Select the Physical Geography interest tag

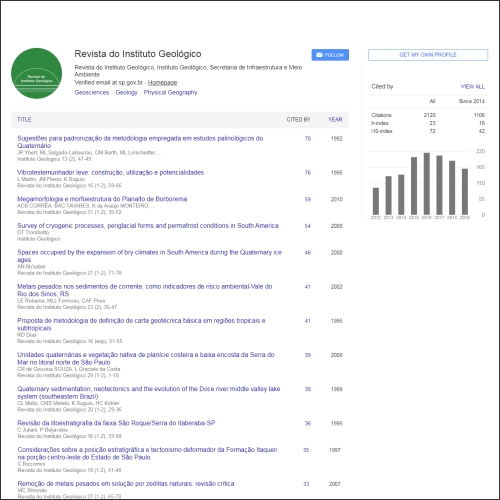coord(170,93)
